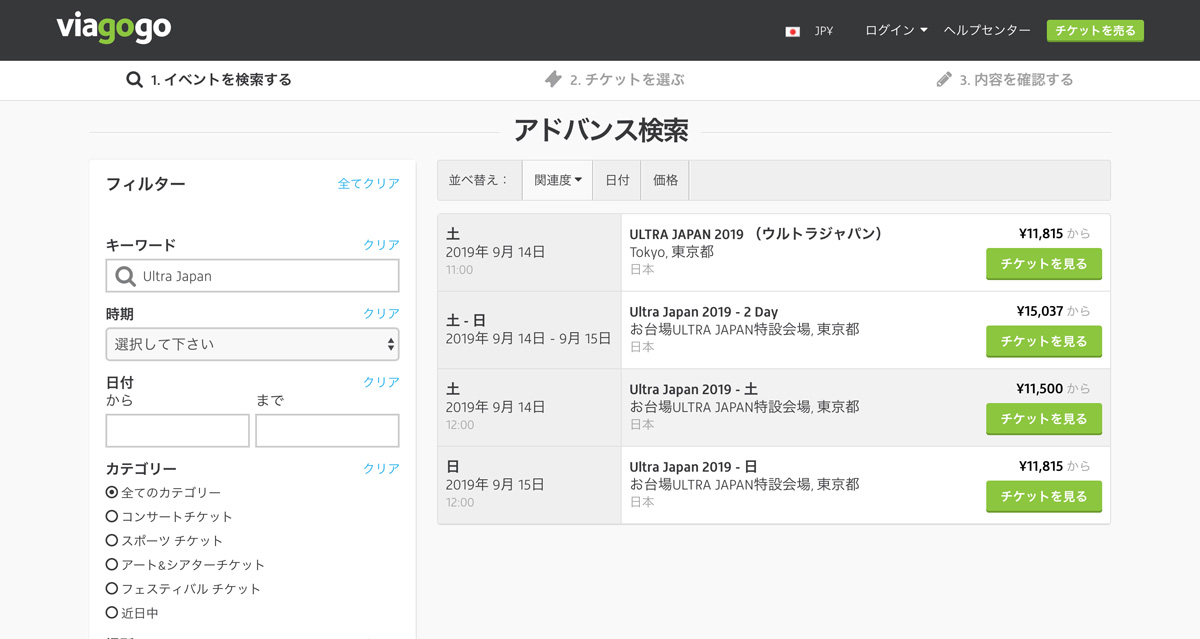Image resolution: width=1200 pixels, height=639 pixels.
Task: View tickets for ULTRA JAPAN 2019 （ウルトラジャパン）
Action: tap(1044, 264)
